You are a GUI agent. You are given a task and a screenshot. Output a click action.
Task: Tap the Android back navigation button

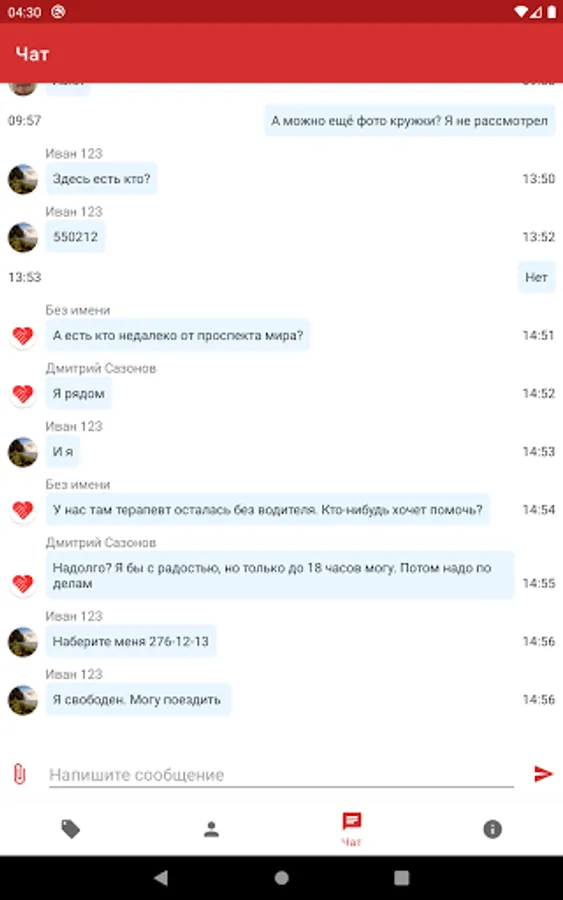point(161,877)
